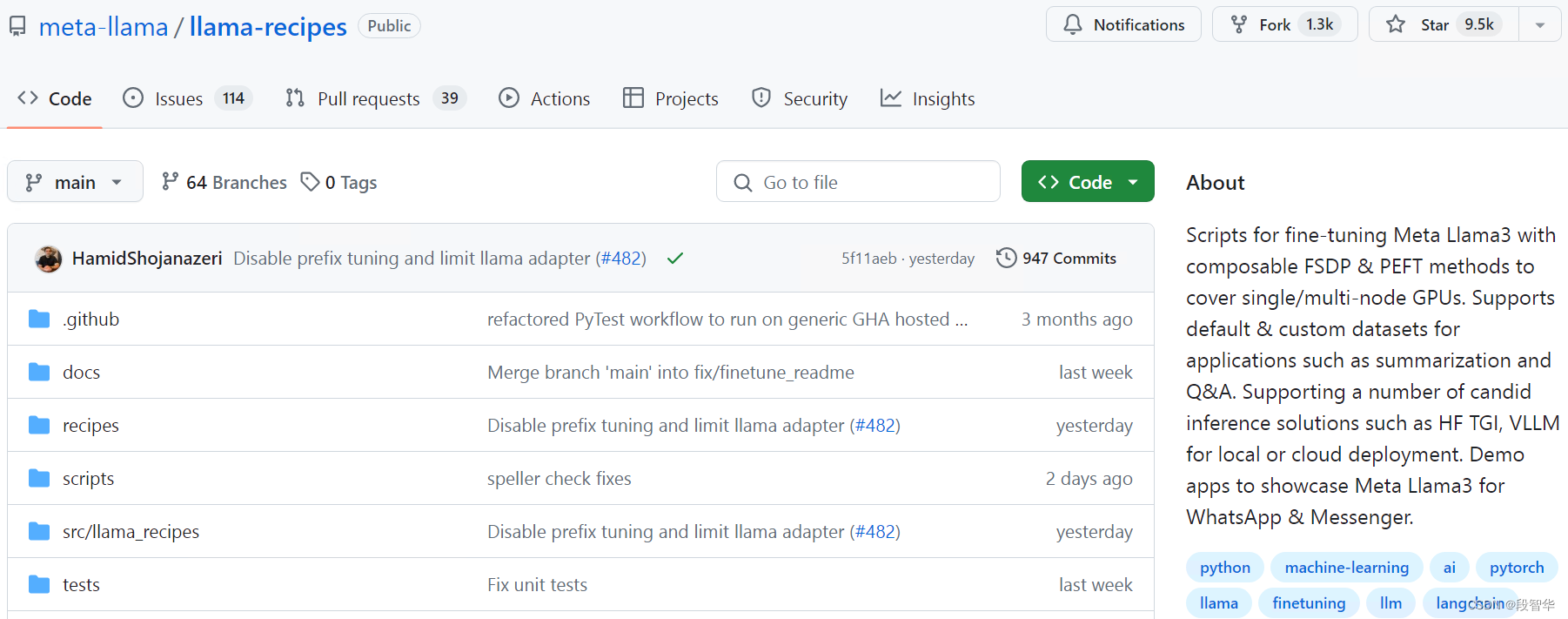This screenshot has height=619, width=1568.
Task: Open the latest commit message about prefix tuning
Action: 412,259
